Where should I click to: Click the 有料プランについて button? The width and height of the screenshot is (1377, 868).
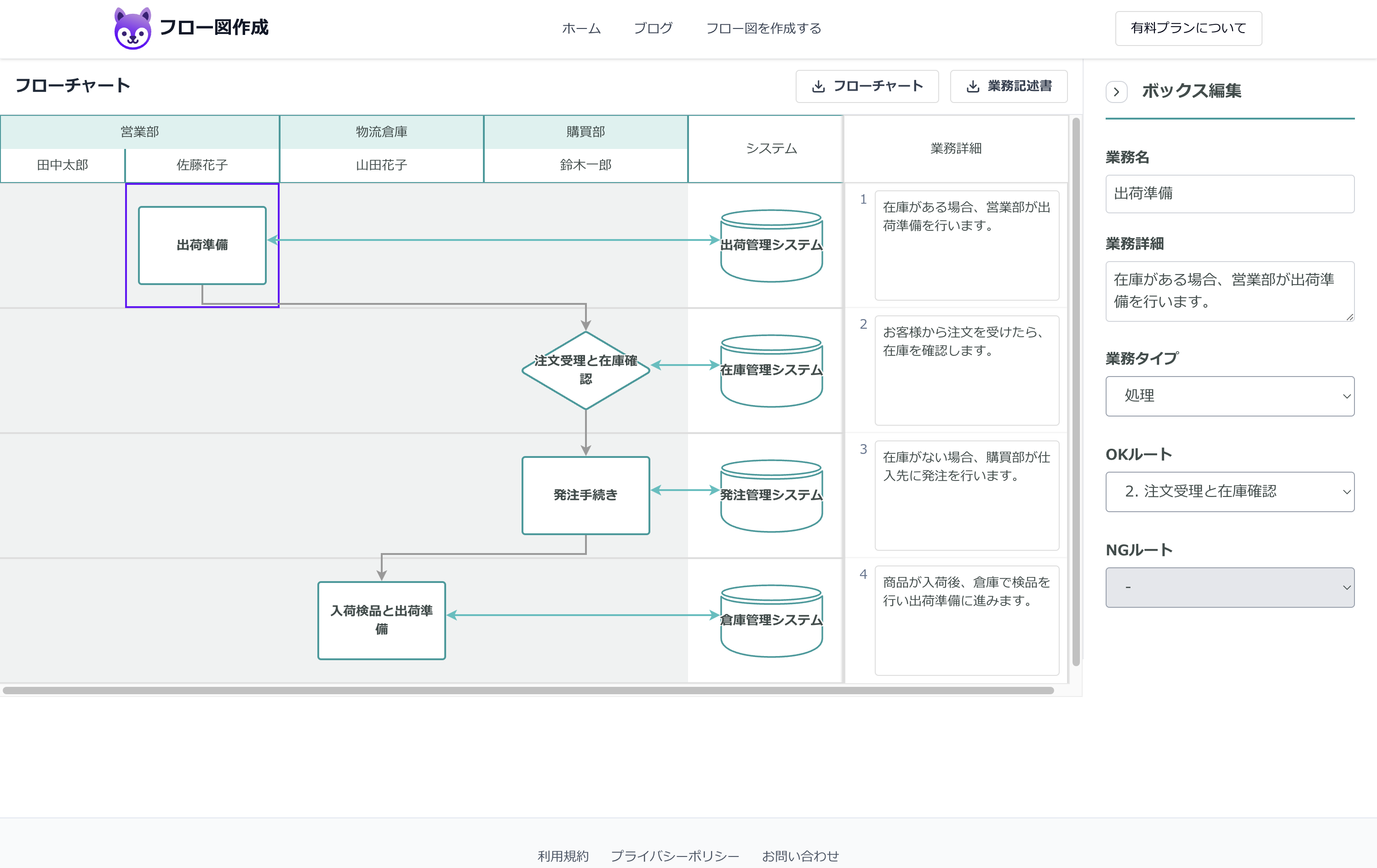coord(1188,28)
